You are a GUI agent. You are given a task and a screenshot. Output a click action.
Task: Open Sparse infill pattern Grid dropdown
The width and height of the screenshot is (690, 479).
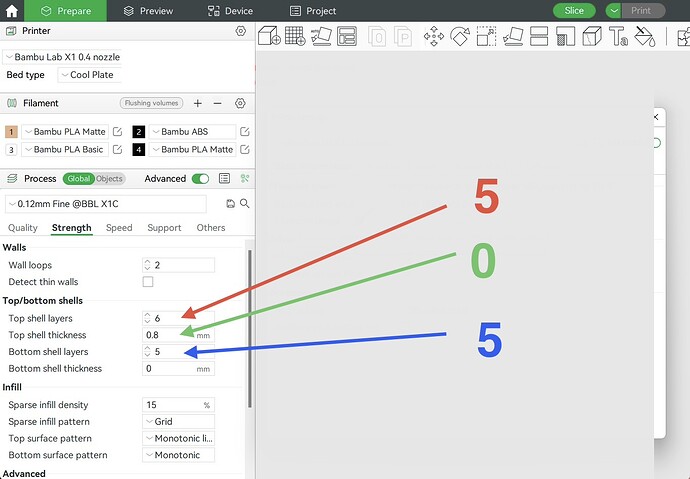[x=178, y=421]
